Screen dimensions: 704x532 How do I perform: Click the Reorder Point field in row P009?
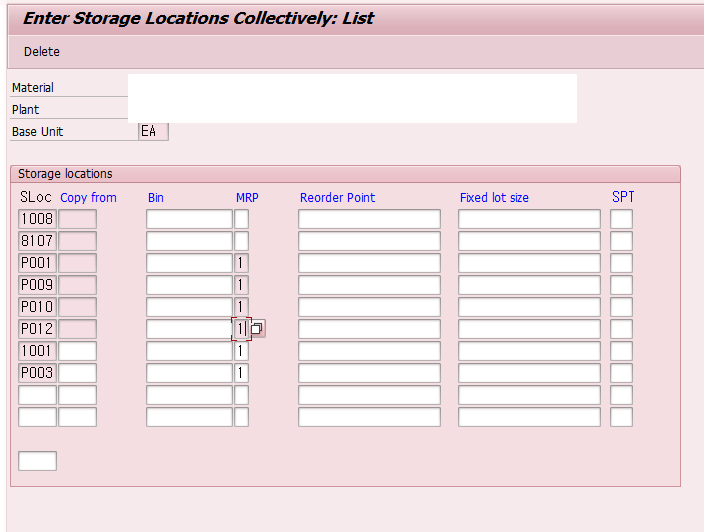coord(370,285)
